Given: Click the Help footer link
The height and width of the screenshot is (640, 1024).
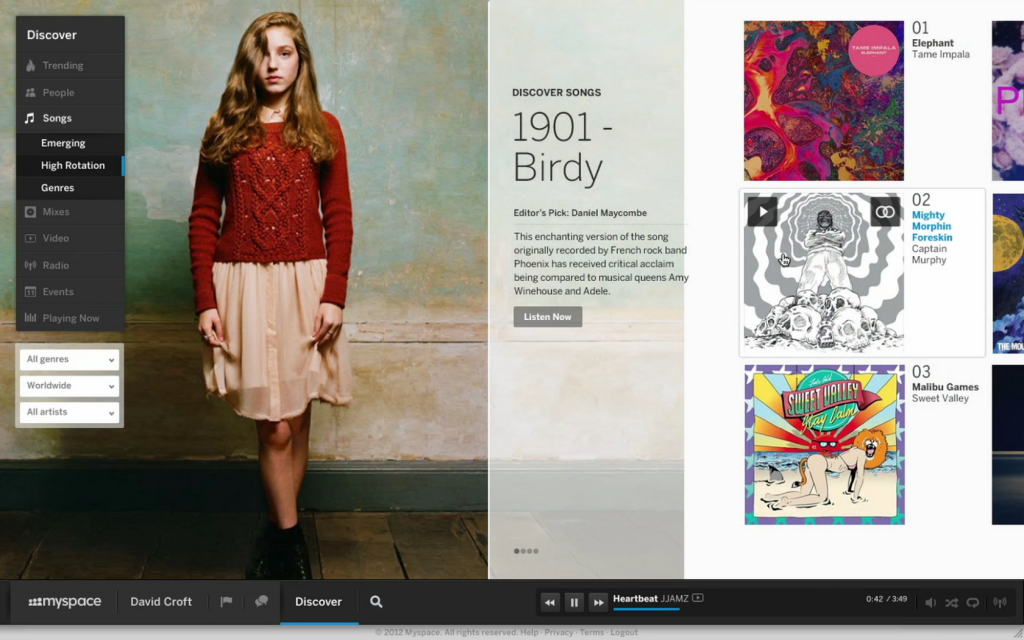Looking at the screenshot, I should point(529,632).
